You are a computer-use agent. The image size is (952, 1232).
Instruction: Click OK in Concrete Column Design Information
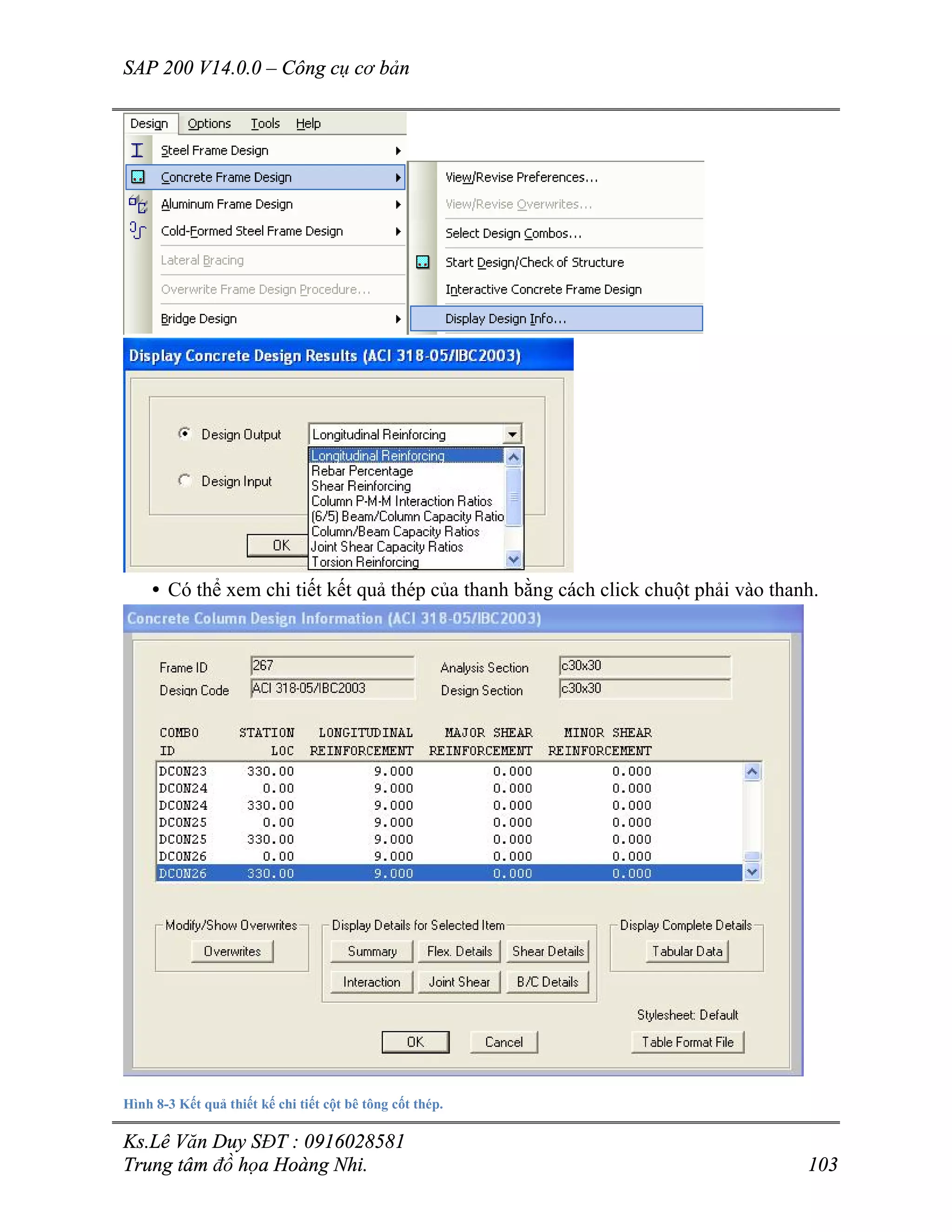(416, 1042)
